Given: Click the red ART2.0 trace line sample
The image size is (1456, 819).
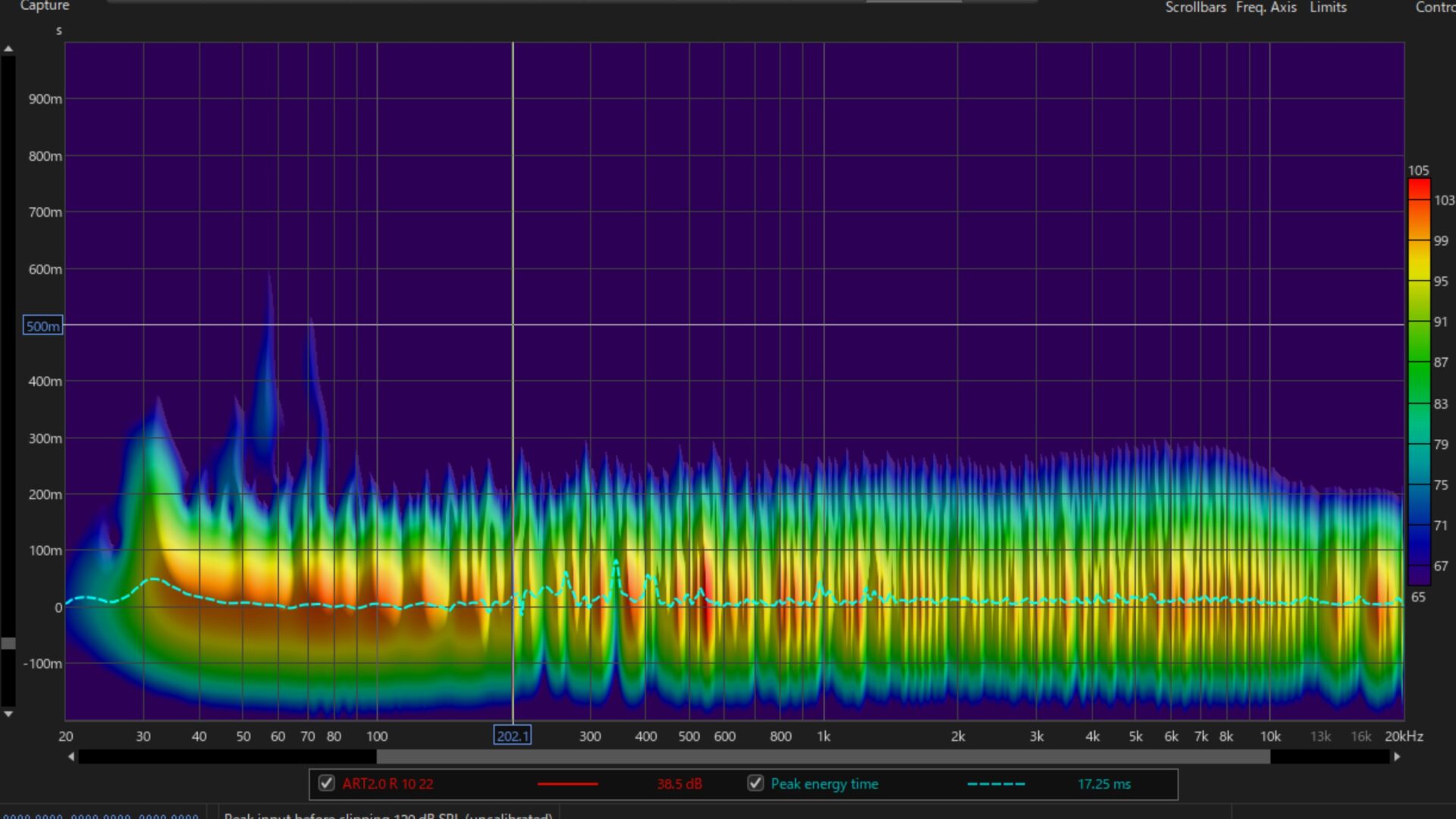Looking at the screenshot, I should point(567,784).
